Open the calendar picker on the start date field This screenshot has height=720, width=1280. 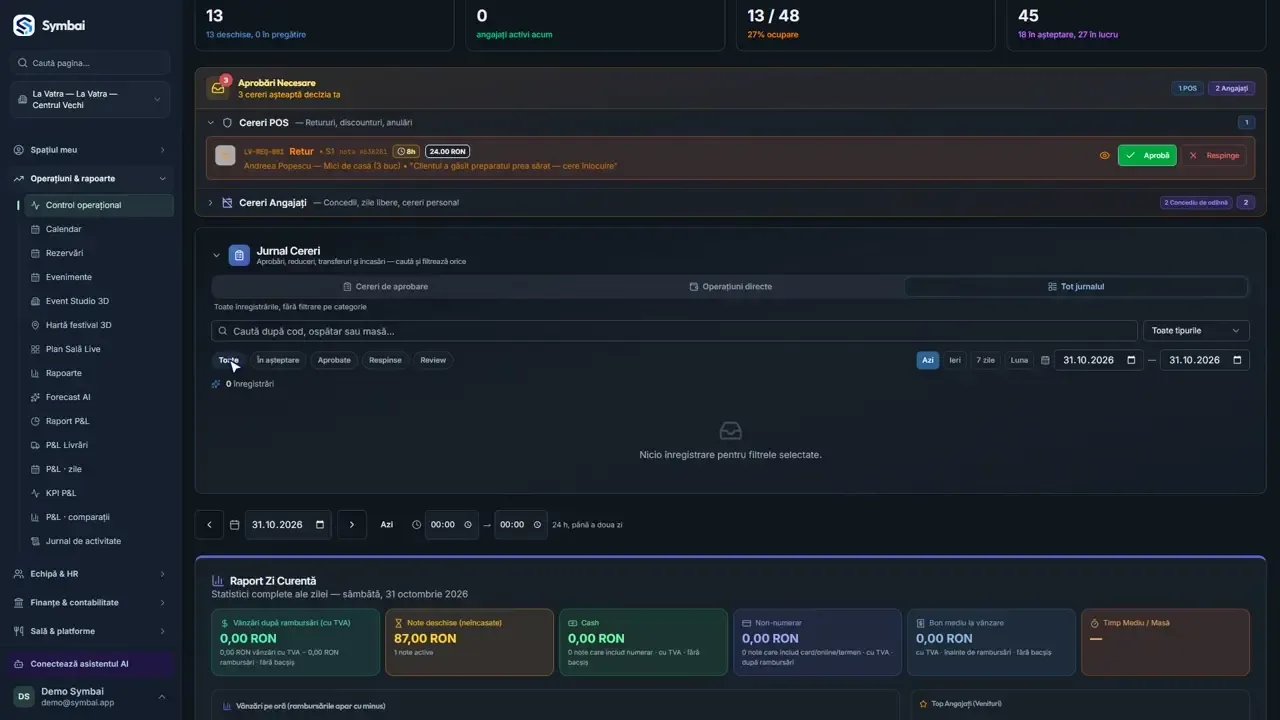[x=1132, y=360]
